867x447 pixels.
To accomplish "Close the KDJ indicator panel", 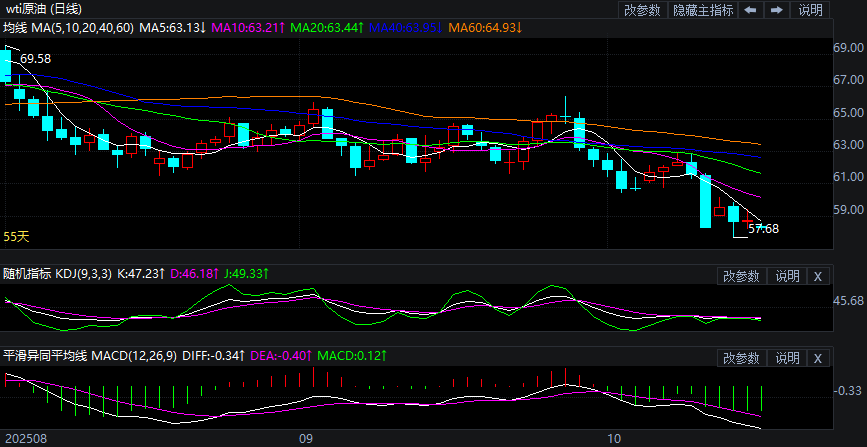I will tap(817, 276).
